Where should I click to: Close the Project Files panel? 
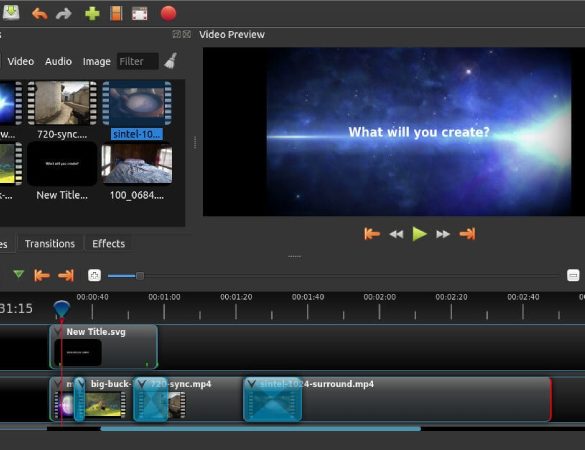[x=187, y=34]
